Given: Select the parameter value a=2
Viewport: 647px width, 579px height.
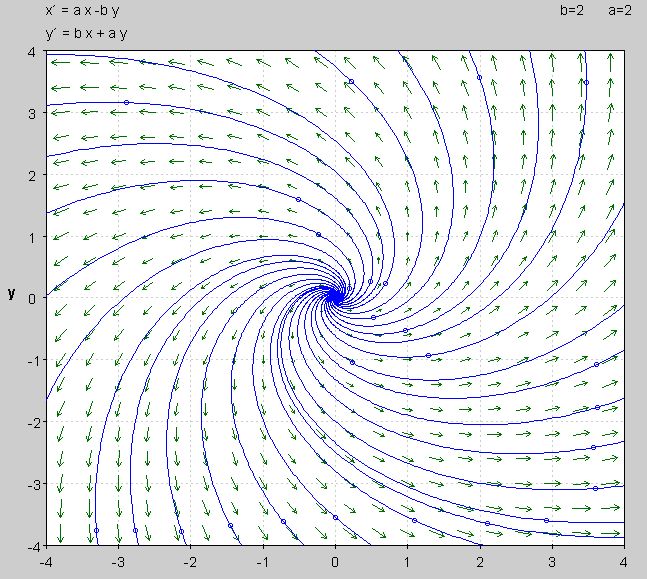Looking at the screenshot, I should click(619, 10).
